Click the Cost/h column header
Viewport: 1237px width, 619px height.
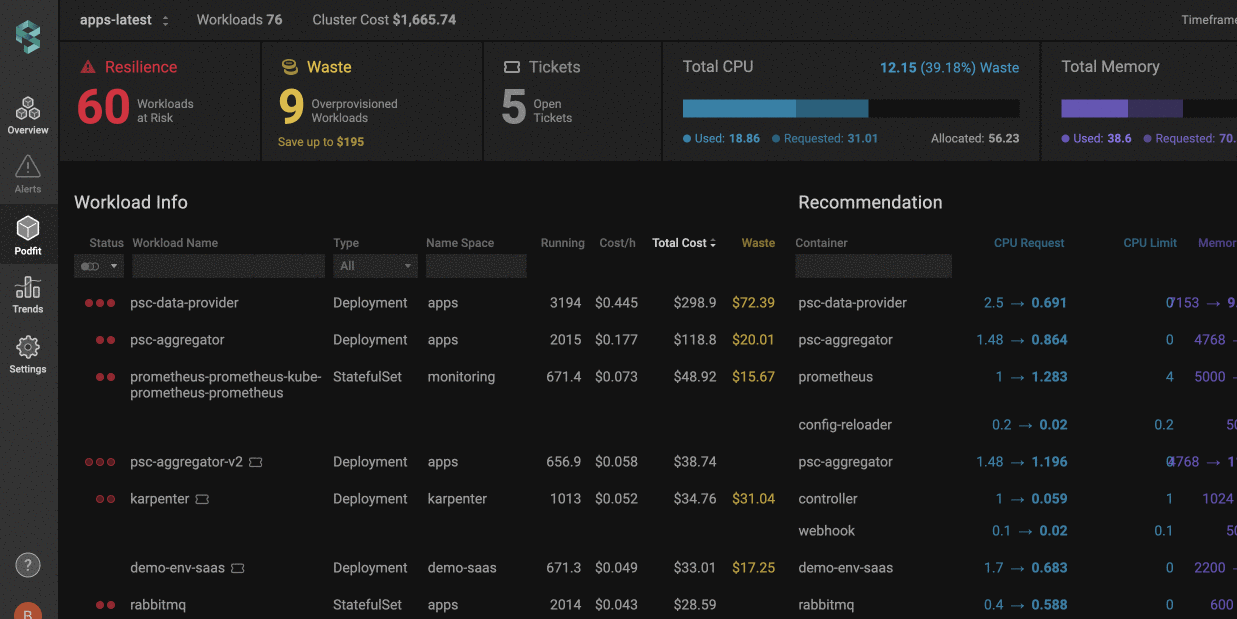tap(618, 243)
